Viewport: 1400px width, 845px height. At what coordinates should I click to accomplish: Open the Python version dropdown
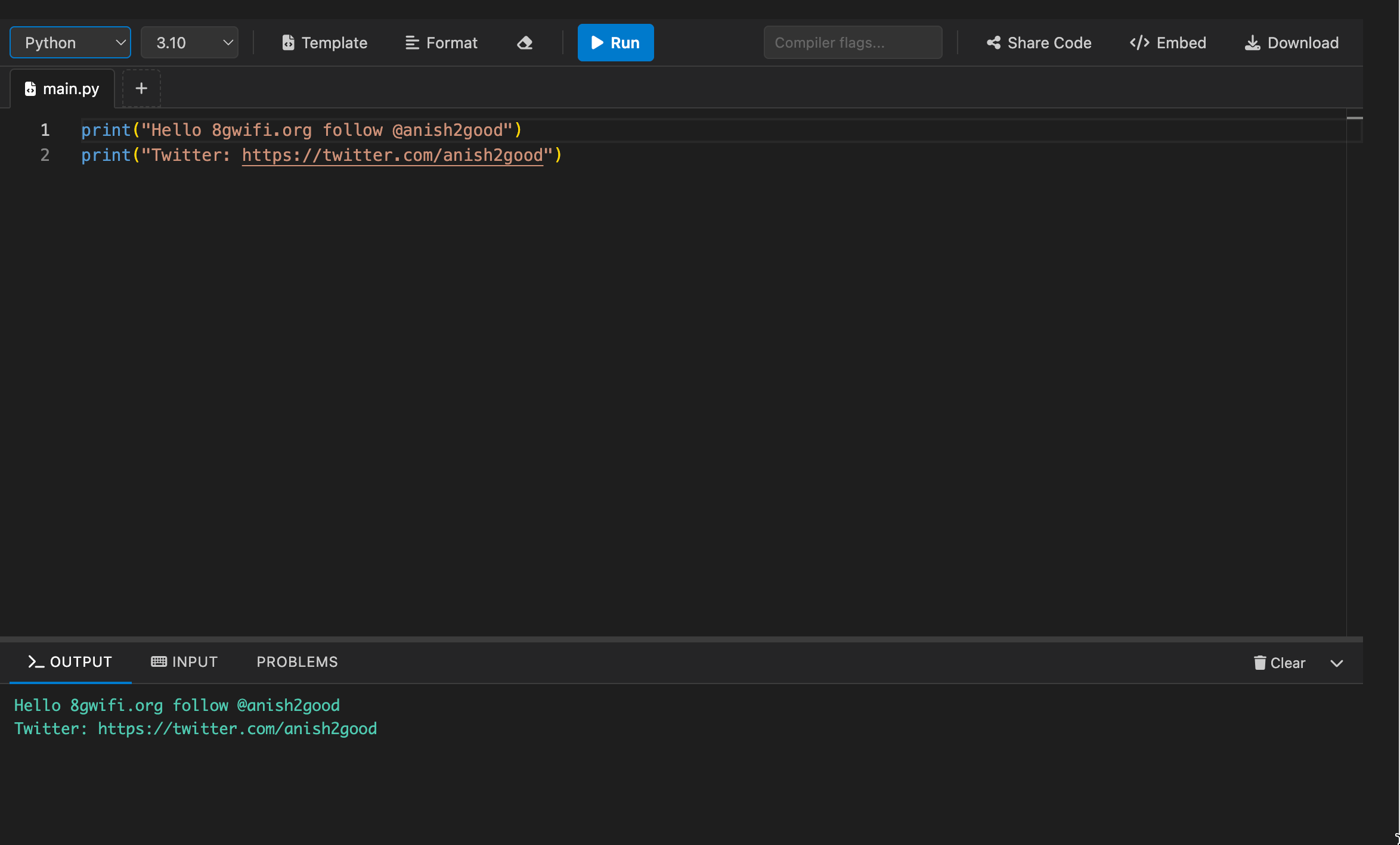coord(190,42)
